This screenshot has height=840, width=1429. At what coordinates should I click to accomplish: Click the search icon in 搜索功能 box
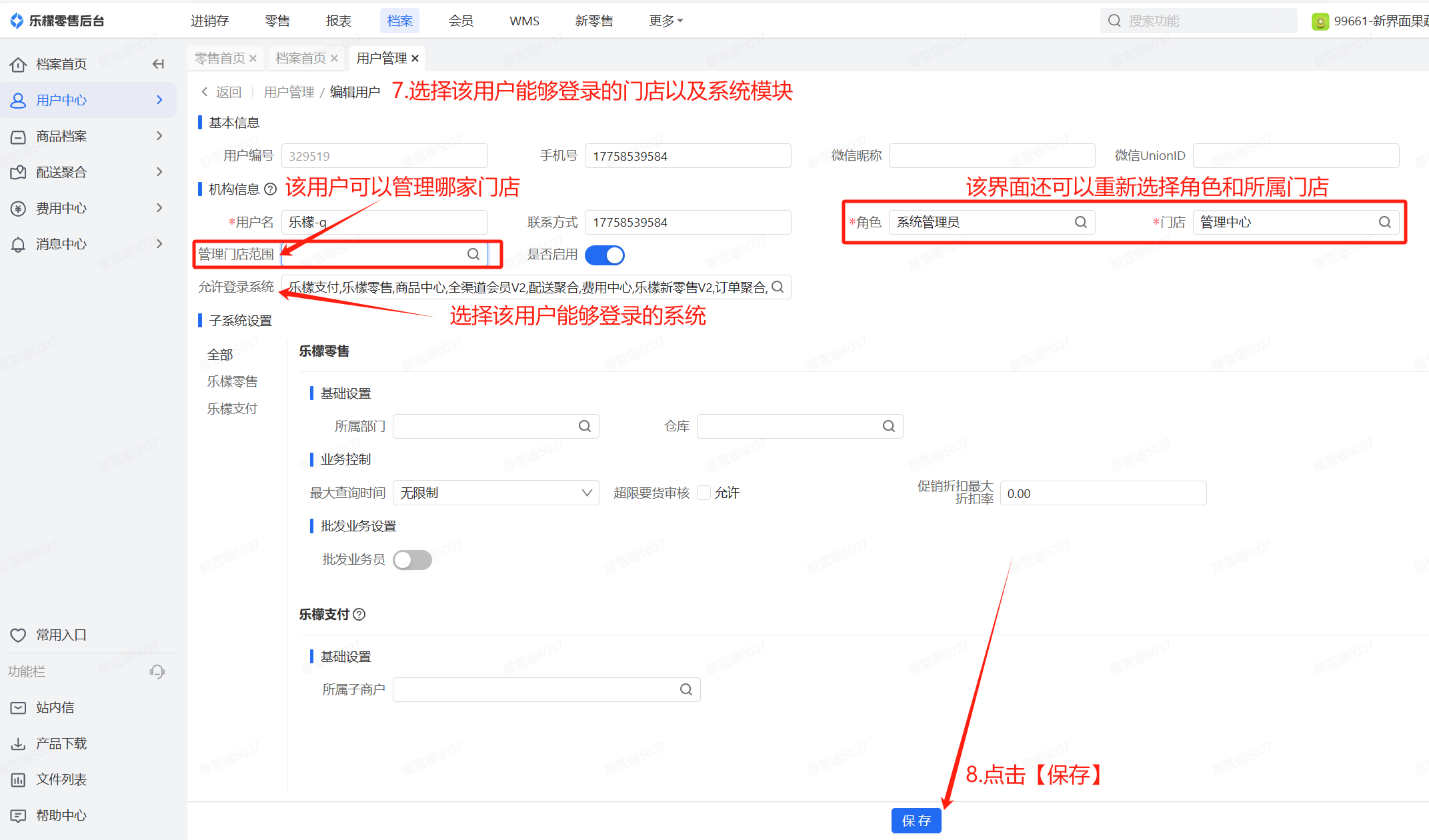coord(1114,21)
